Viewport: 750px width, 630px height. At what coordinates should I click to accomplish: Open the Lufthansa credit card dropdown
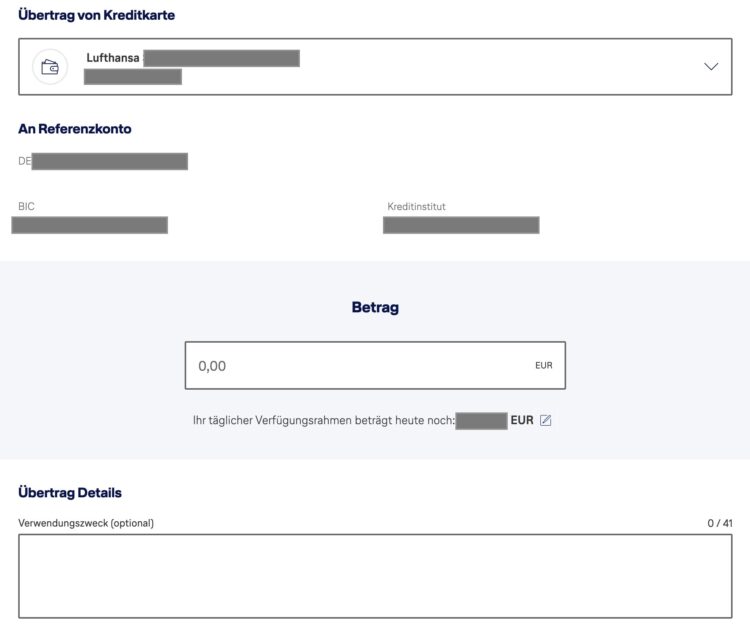(x=375, y=66)
